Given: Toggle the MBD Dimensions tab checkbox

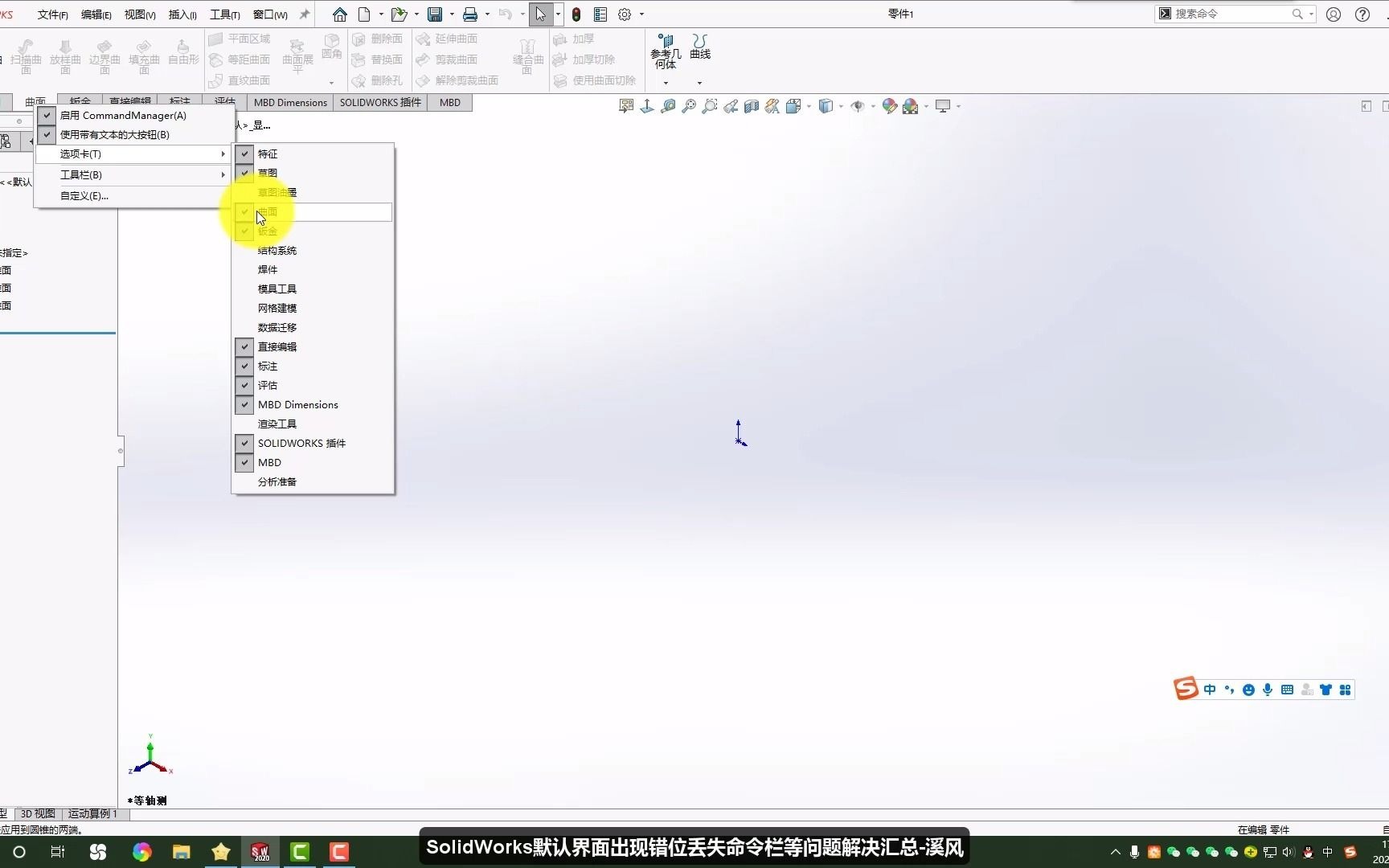Looking at the screenshot, I should [x=244, y=404].
